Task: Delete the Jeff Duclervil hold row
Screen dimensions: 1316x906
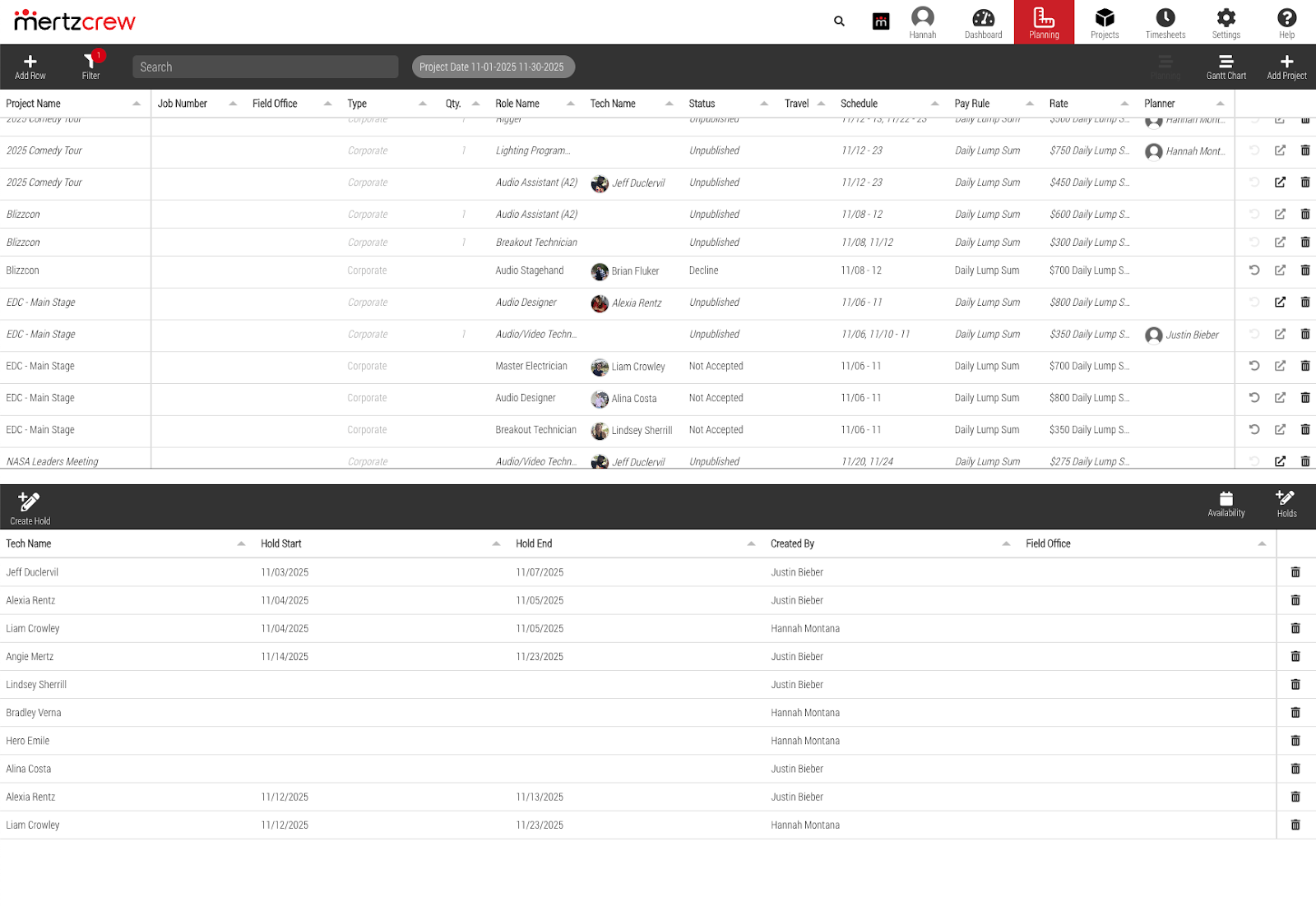Action: 1295,572
